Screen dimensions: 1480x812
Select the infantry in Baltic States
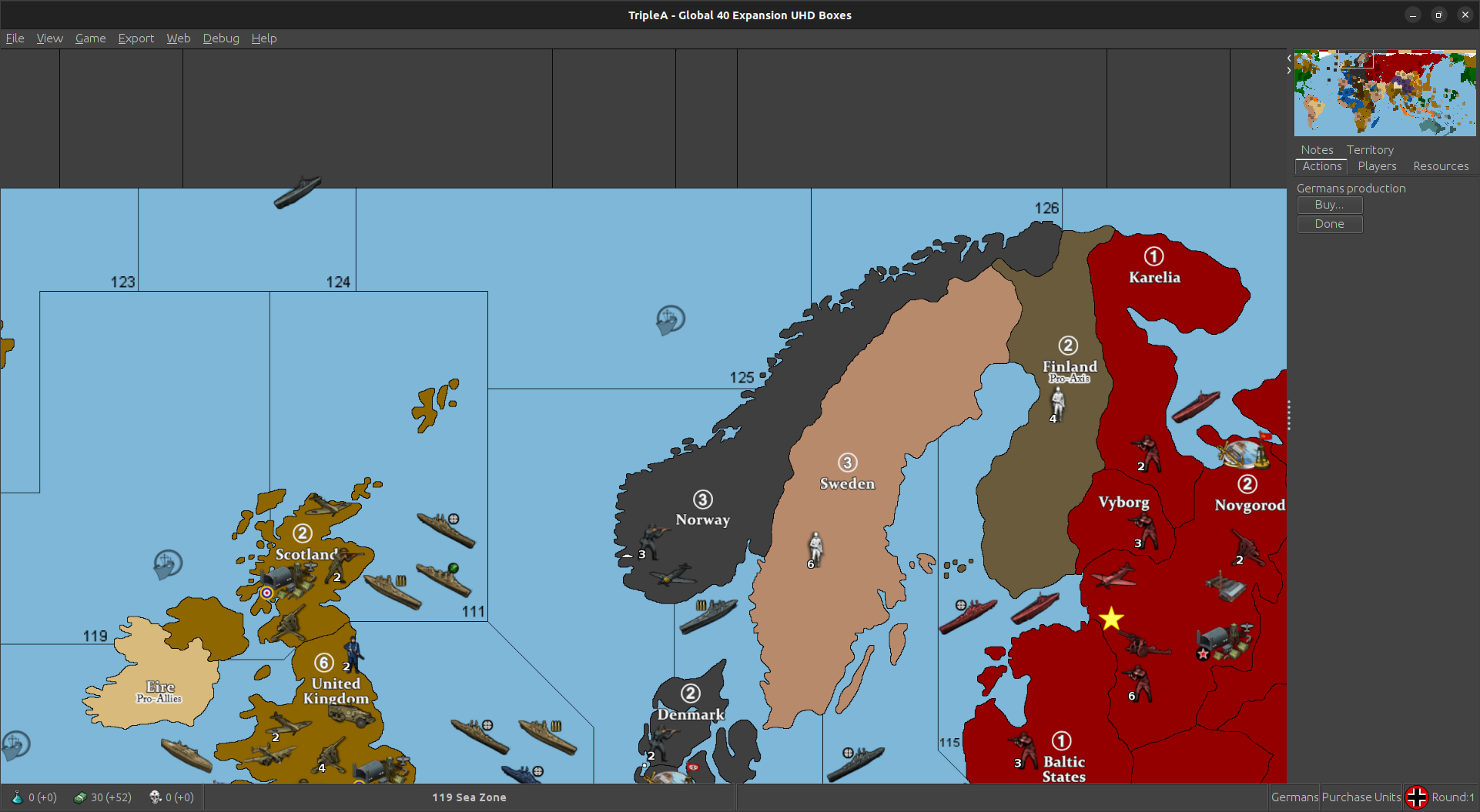1023,750
